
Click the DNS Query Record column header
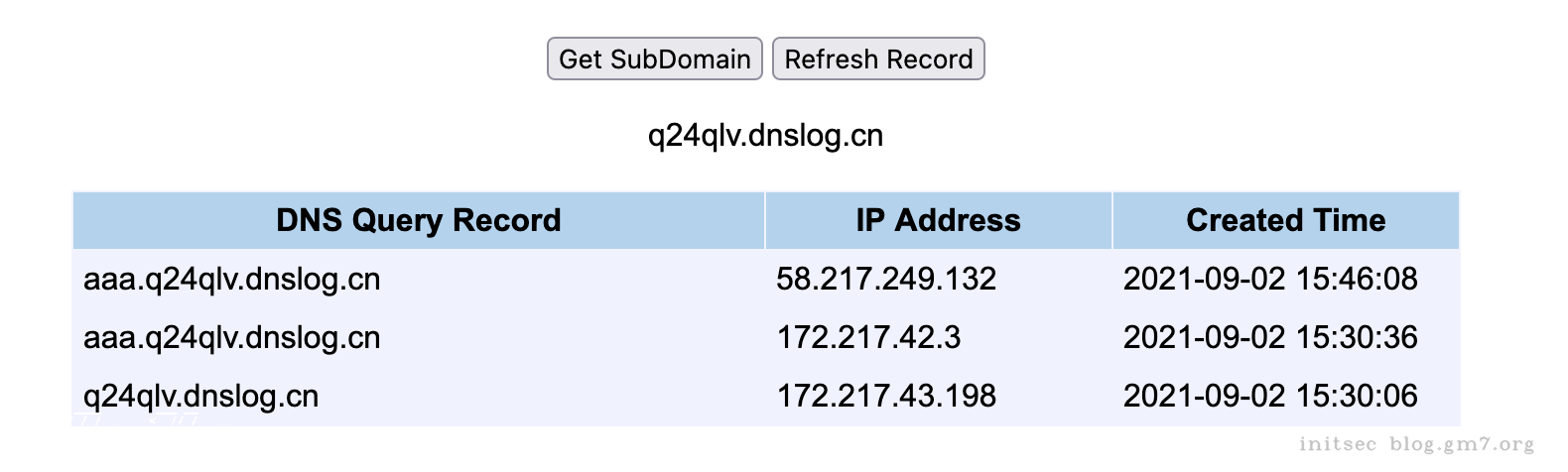[x=418, y=220]
